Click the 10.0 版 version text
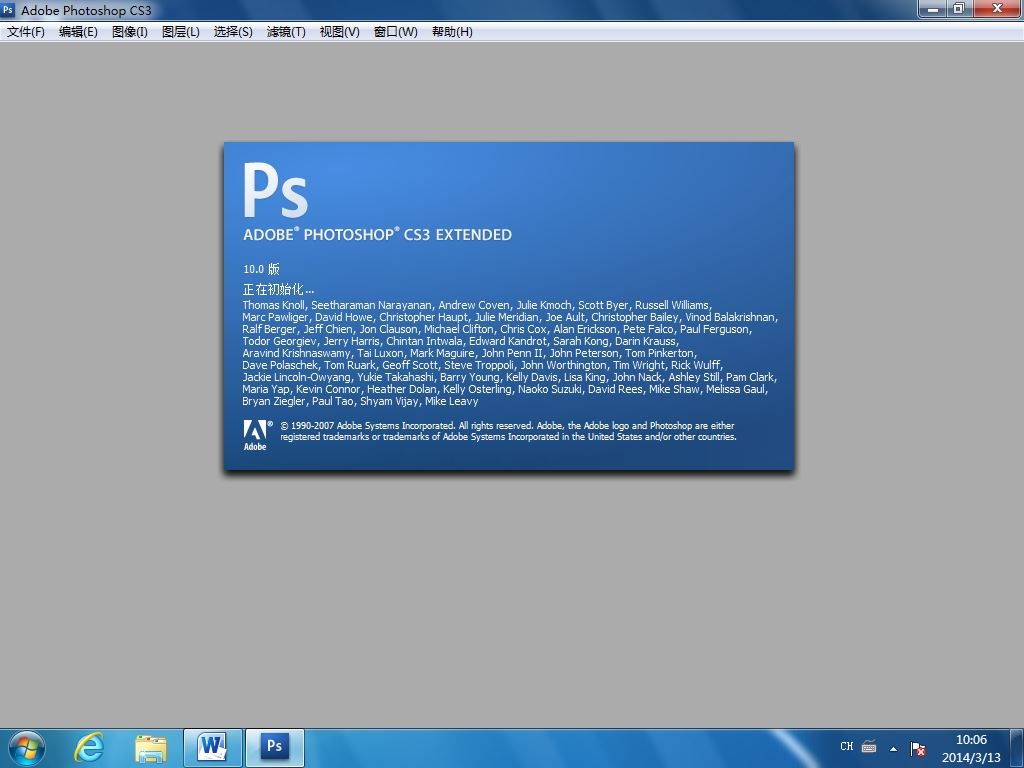The width and height of the screenshot is (1024, 768). (x=261, y=269)
